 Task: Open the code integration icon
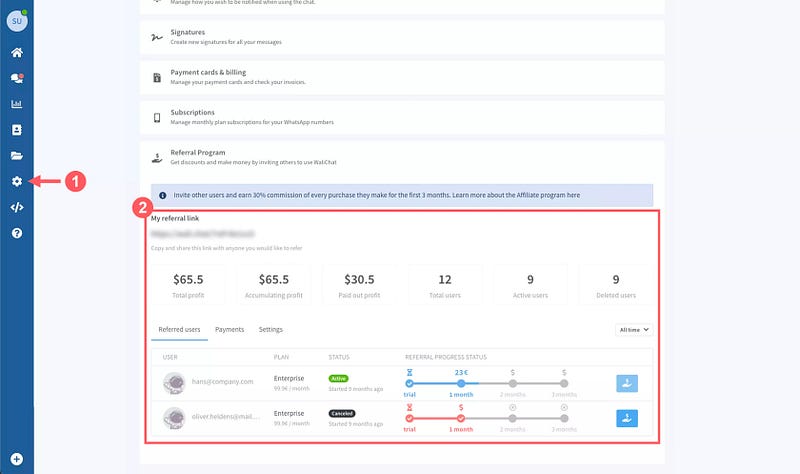[x=16, y=208]
